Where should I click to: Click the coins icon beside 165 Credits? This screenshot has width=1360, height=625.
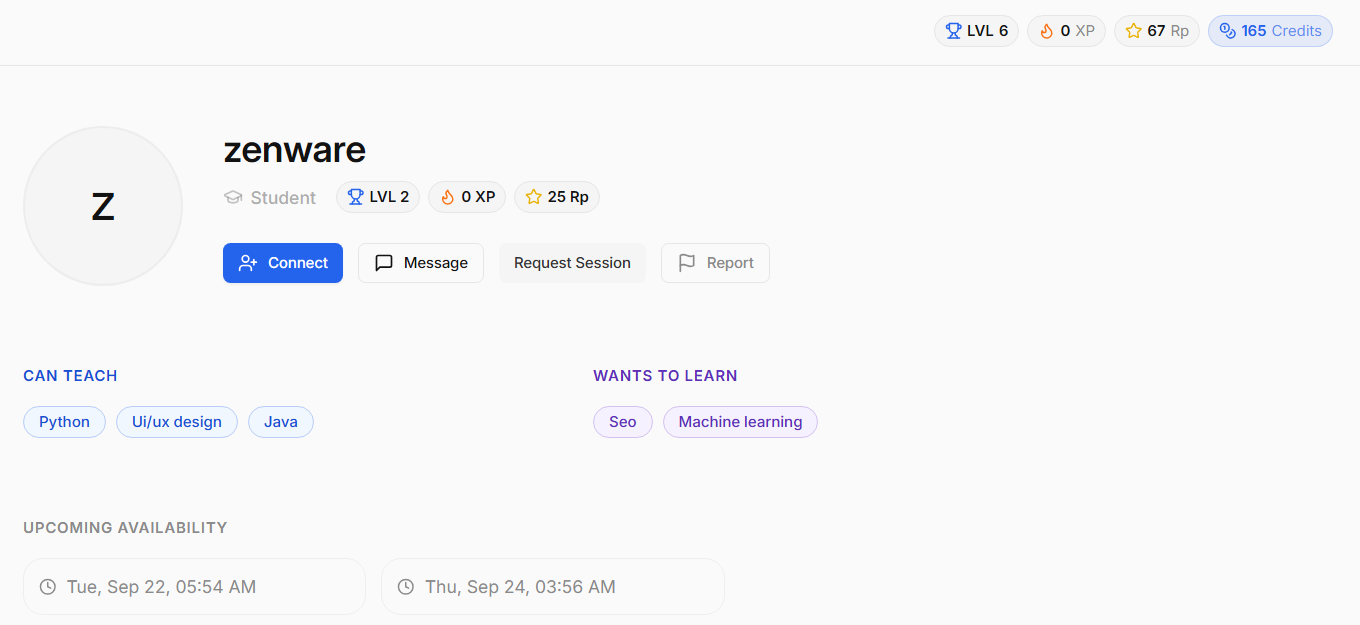[x=1227, y=31]
